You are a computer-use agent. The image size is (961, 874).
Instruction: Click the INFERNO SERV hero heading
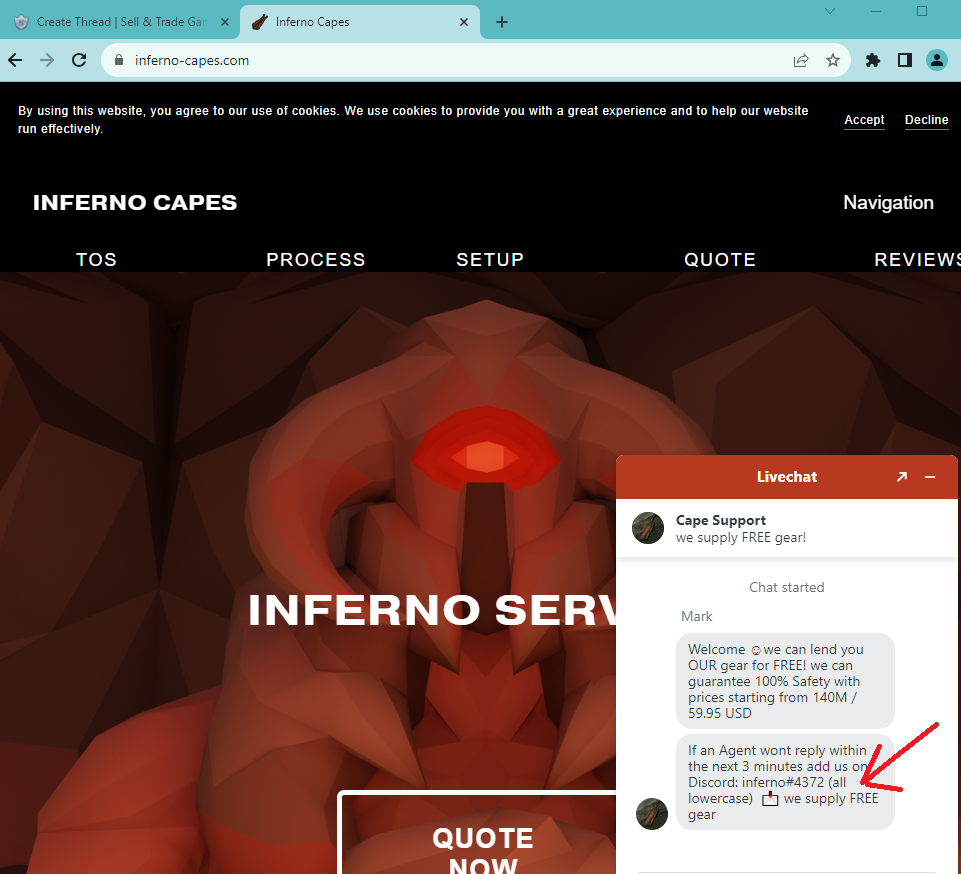click(x=432, y=610)
